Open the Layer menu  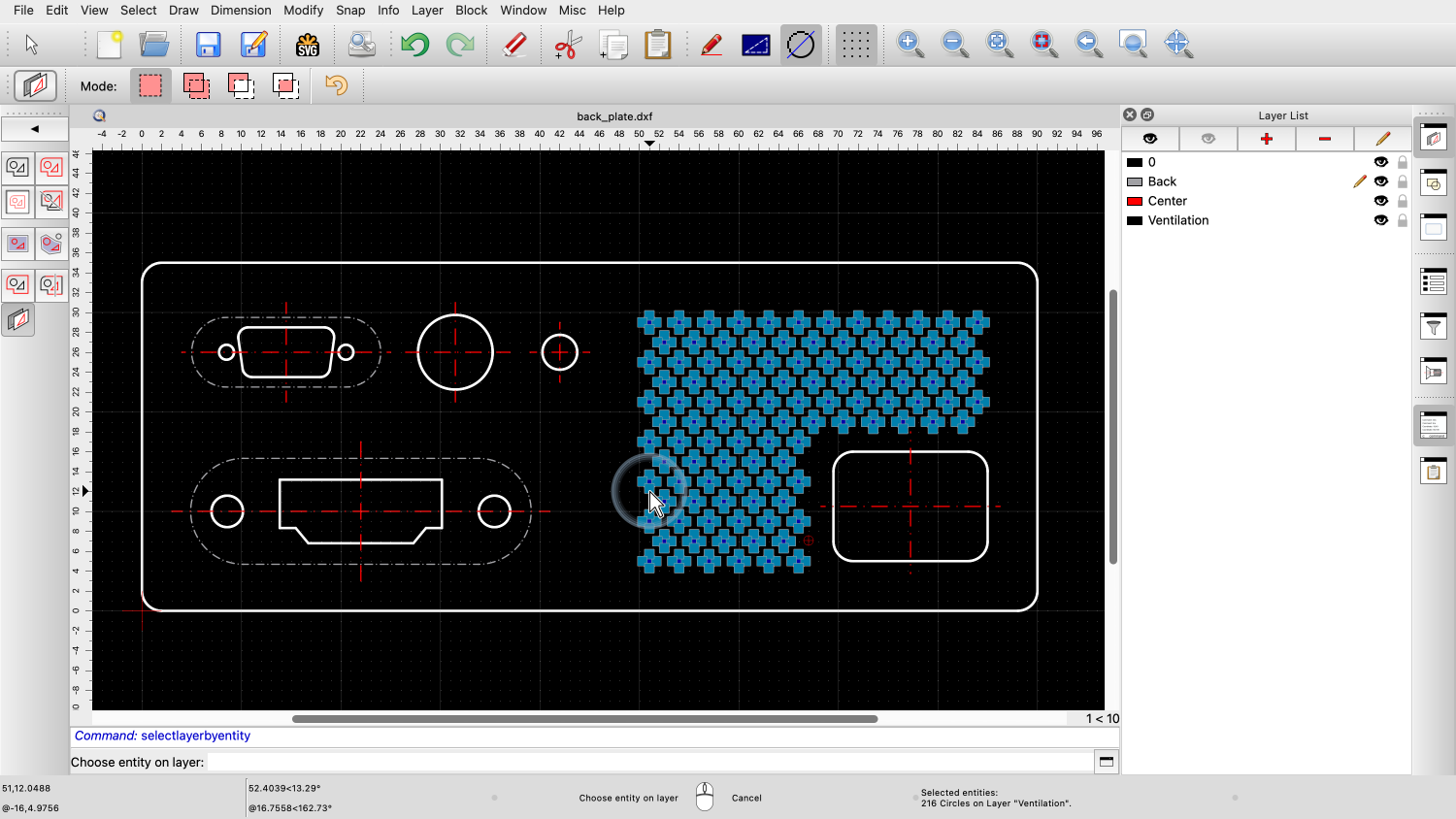(427, 10)
